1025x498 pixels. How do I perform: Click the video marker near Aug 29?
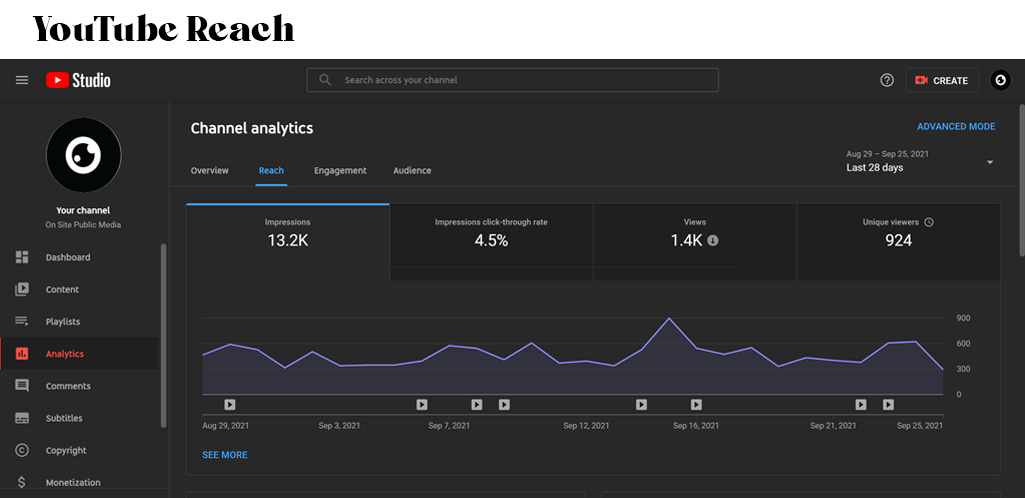click(229, 405)
